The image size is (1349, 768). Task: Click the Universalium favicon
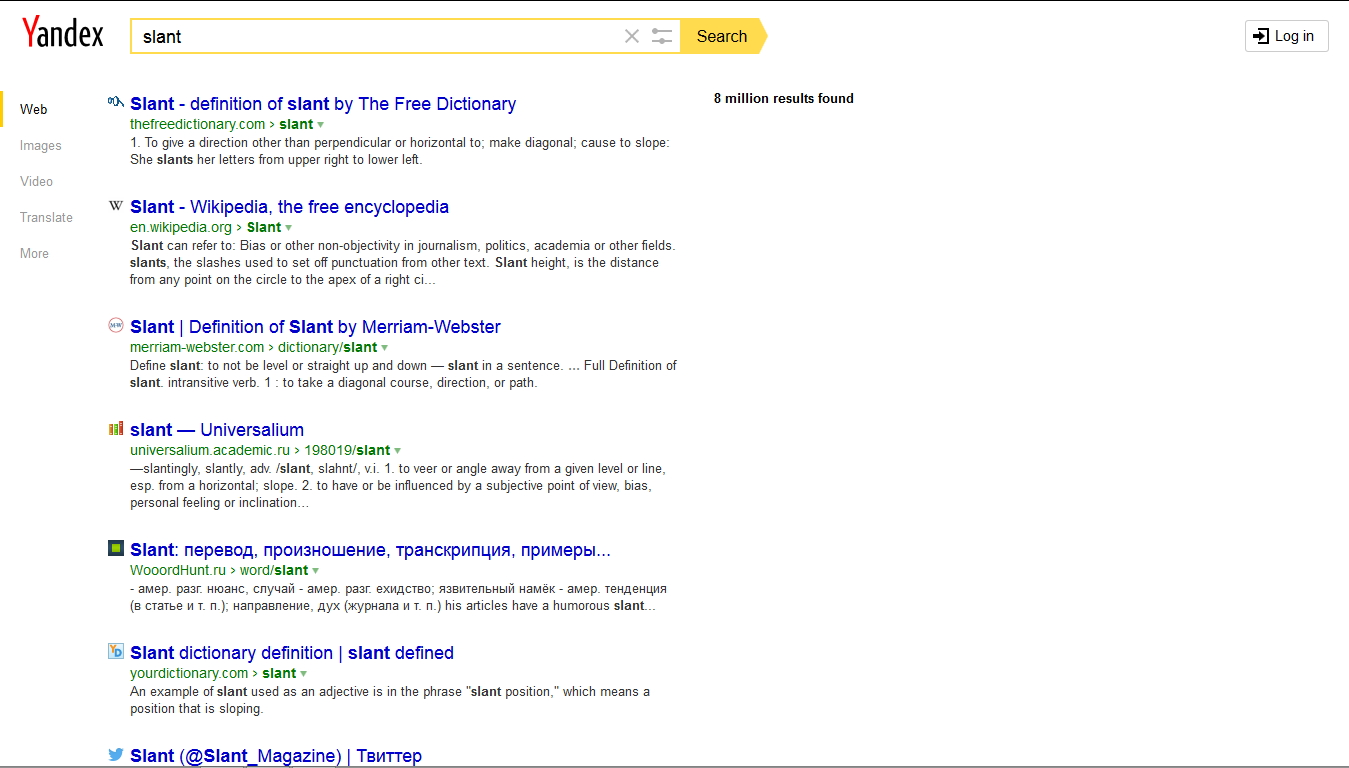116,428
